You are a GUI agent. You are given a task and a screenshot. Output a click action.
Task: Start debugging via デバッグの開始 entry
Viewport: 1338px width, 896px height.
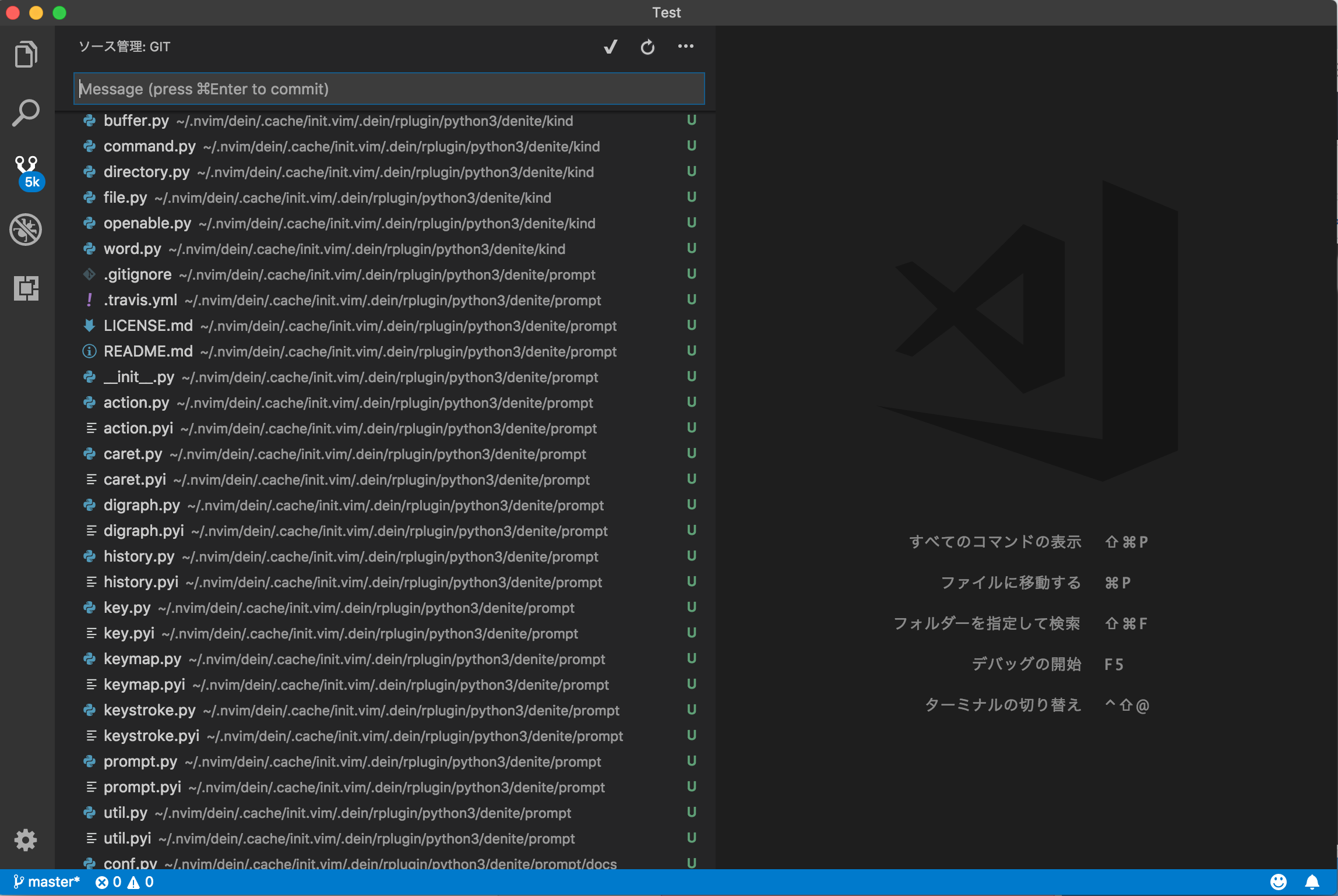1026,664
